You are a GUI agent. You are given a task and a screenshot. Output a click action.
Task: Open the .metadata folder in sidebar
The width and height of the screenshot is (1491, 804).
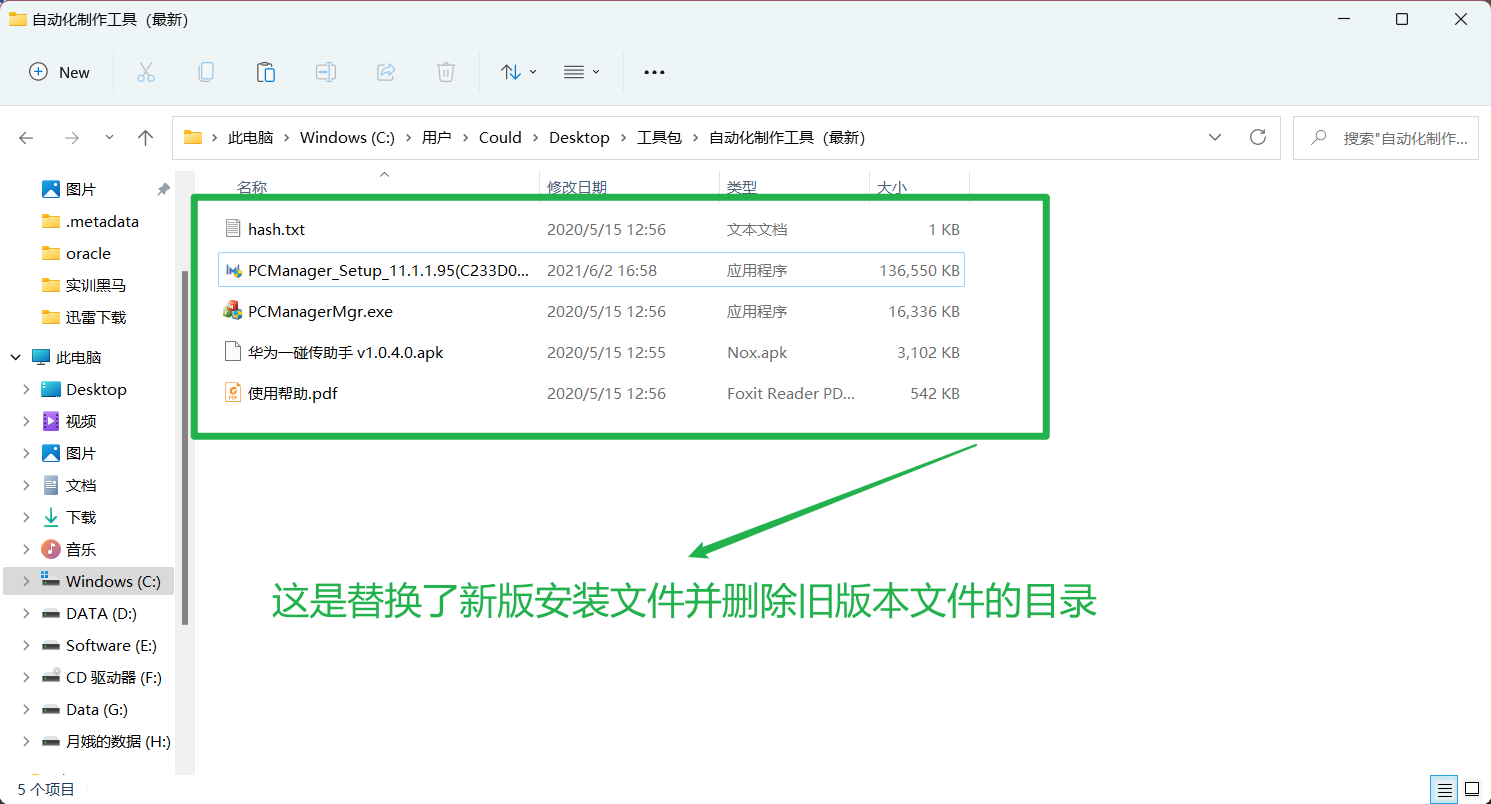pyautogui.click(x=89, y=221)
